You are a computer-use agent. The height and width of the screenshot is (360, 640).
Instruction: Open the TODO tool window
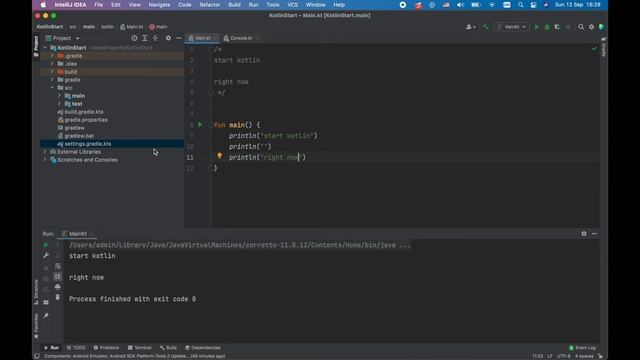(x=76, y=348)
